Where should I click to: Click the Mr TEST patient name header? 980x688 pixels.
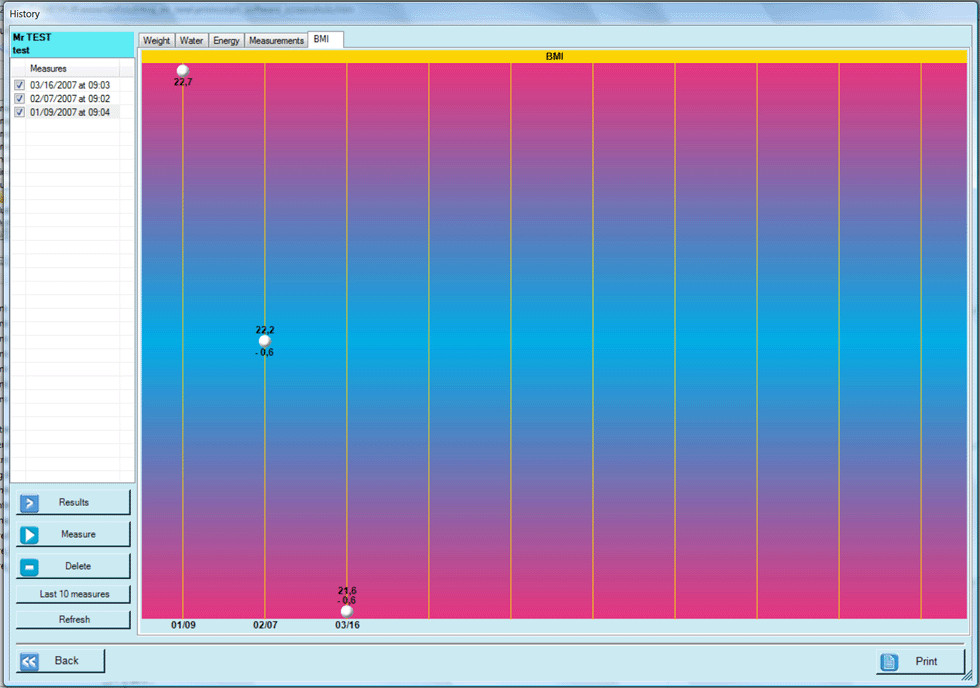[x=32, y=37]
